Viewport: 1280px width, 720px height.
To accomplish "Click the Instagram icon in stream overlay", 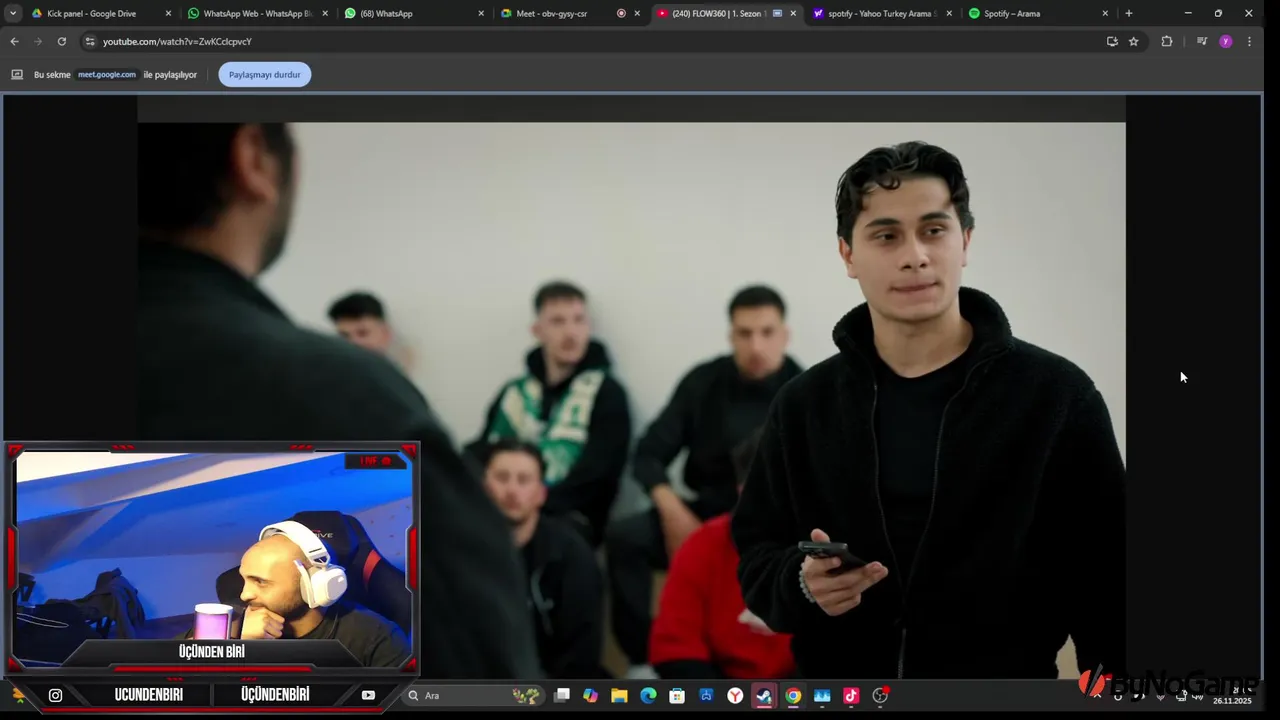I will pos(56,695).
